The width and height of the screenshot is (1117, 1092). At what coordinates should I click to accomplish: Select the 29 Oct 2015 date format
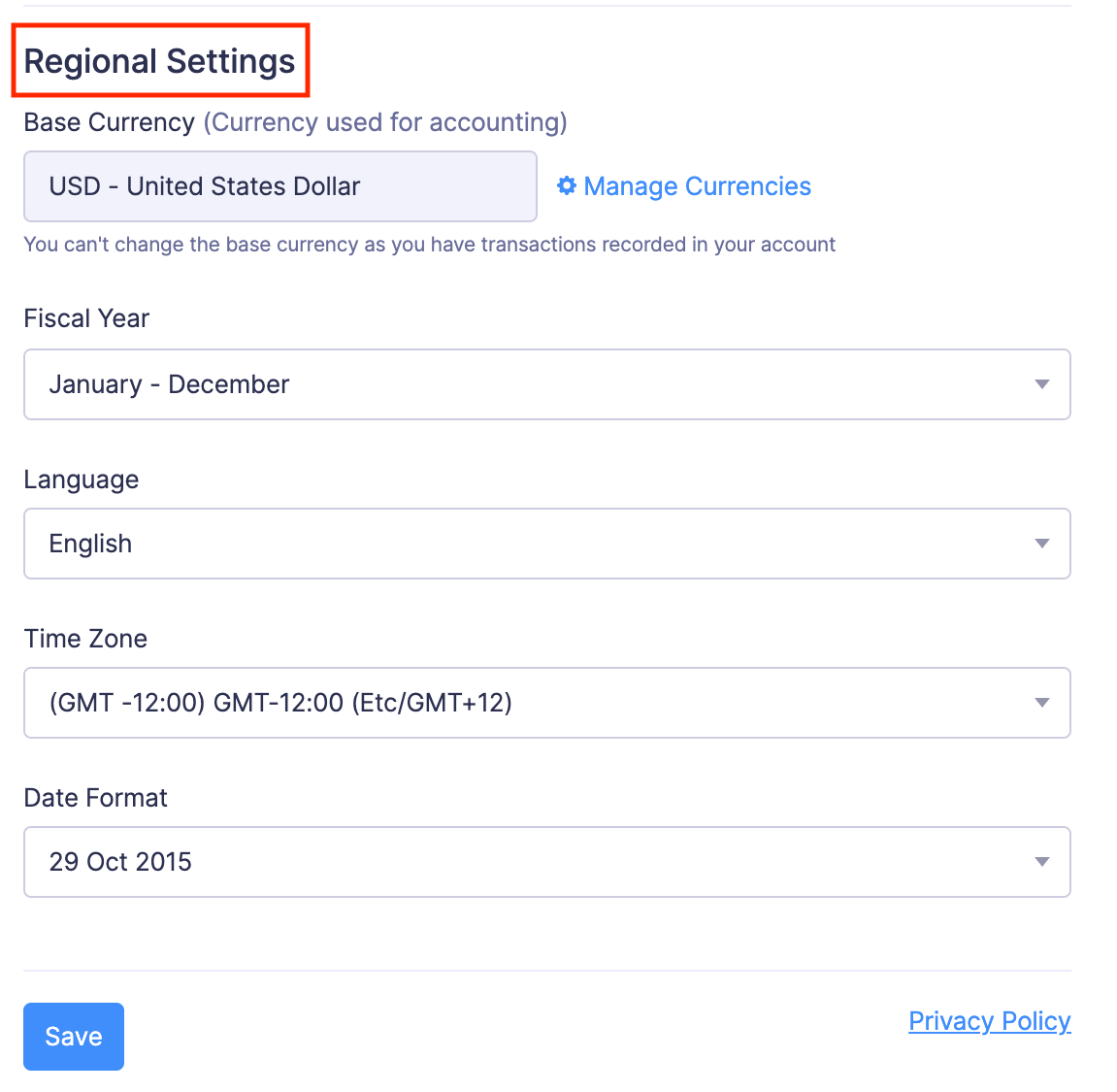[120, 862]
